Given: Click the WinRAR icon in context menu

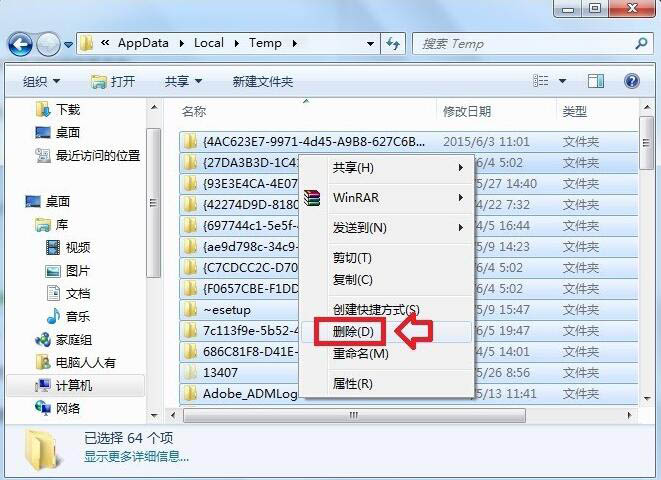Looking at the screenshot, I should coord(313,198).
